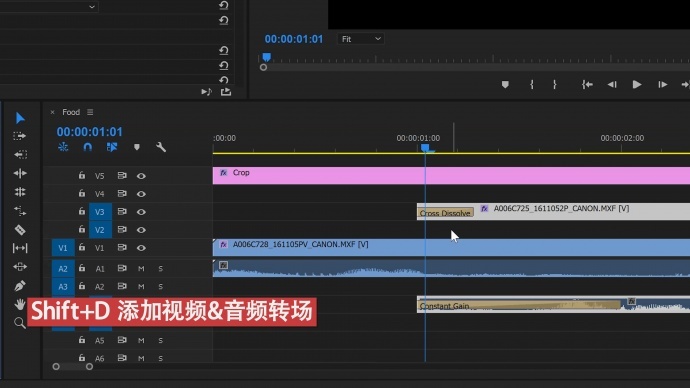Toggle the magnet Snap icon in timeline
Image resolution: width=690 pixels, height=388 pixels.
88,147
